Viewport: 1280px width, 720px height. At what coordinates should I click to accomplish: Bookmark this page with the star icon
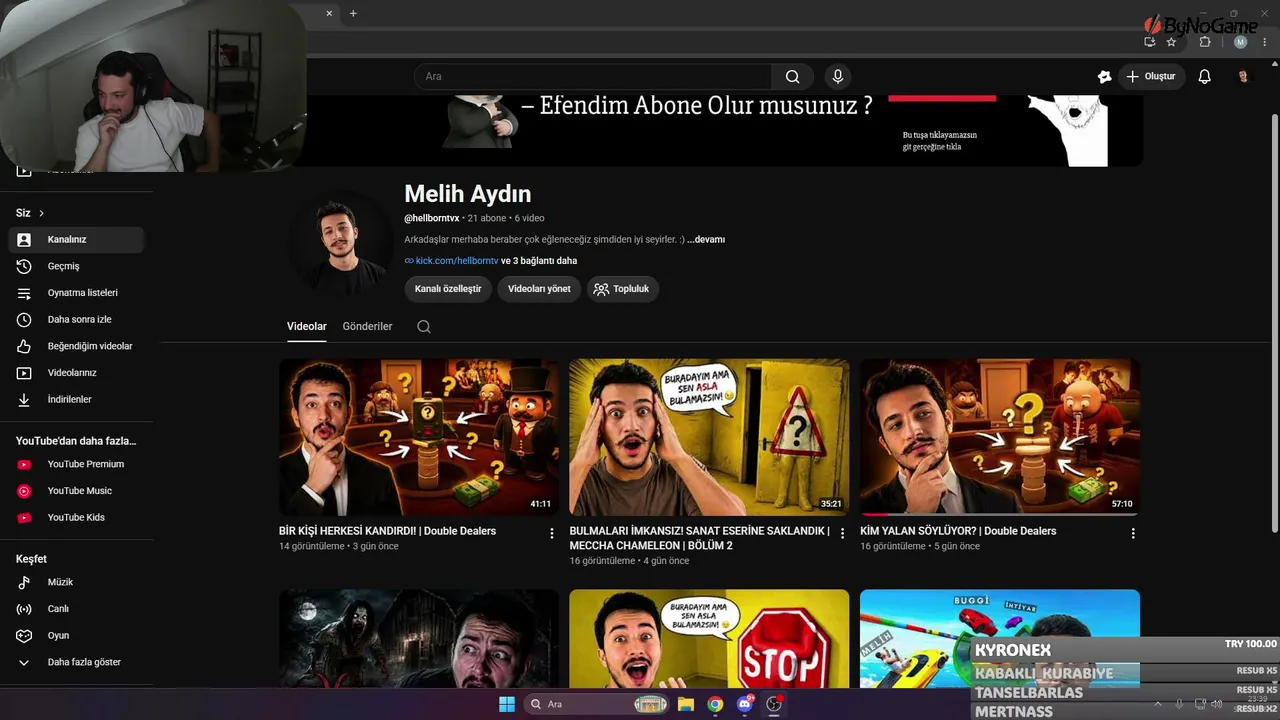(x=1171, y=42)
